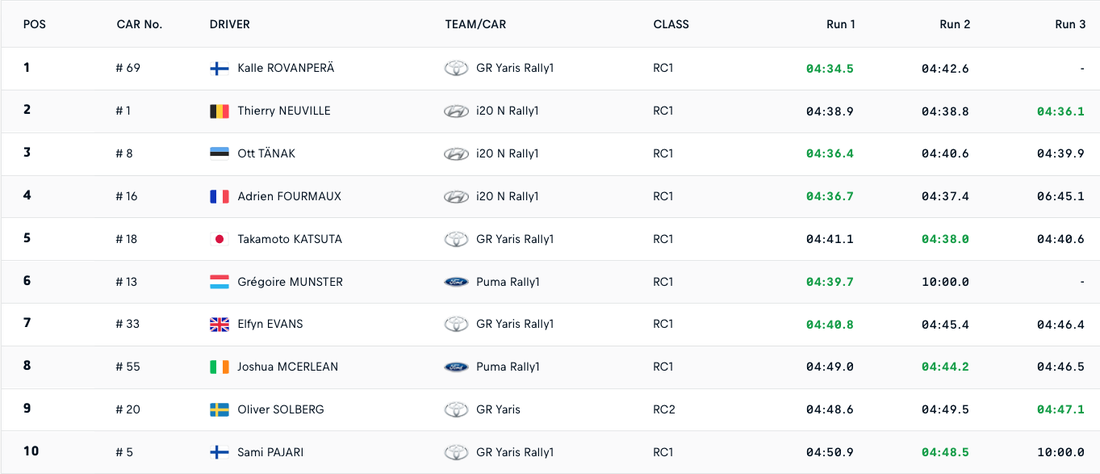This screenshot has height=474, width=1100.
Task: Click the Swedish flag next to Oliver Solberg
Action: tap(219, 410)
